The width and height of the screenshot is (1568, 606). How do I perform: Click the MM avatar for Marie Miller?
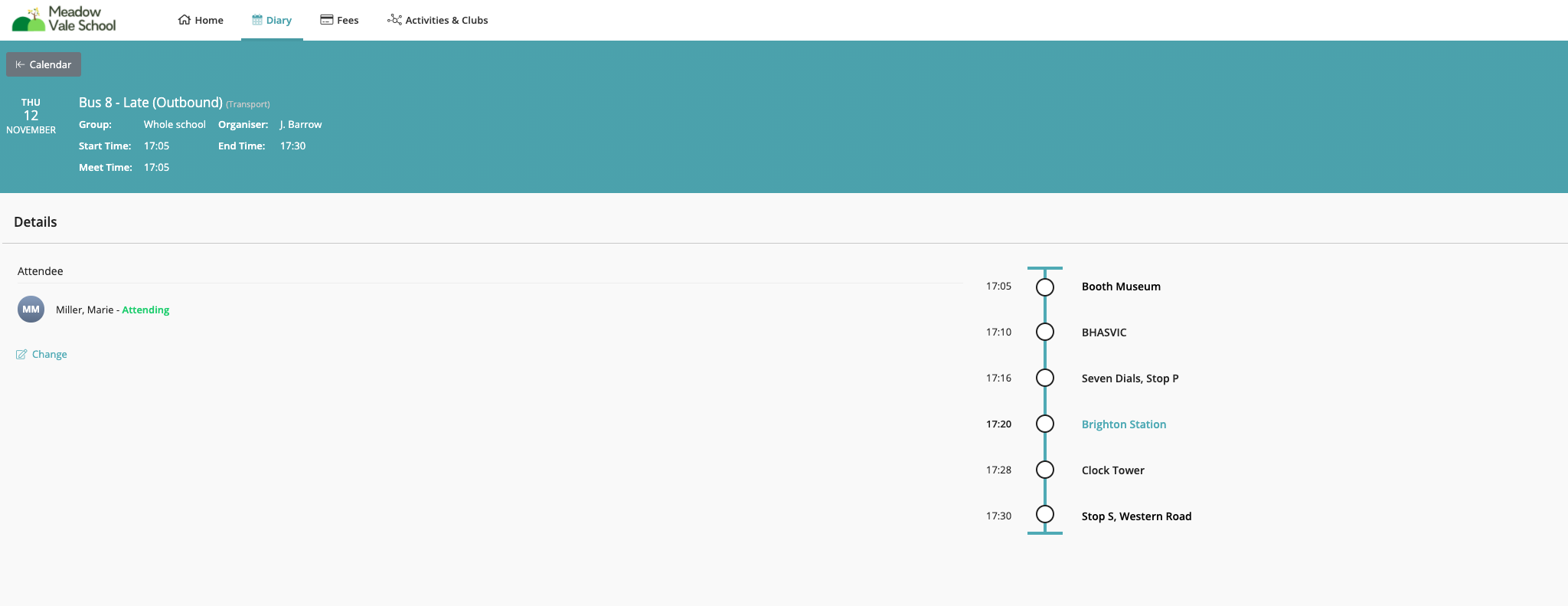pos(31,310)
